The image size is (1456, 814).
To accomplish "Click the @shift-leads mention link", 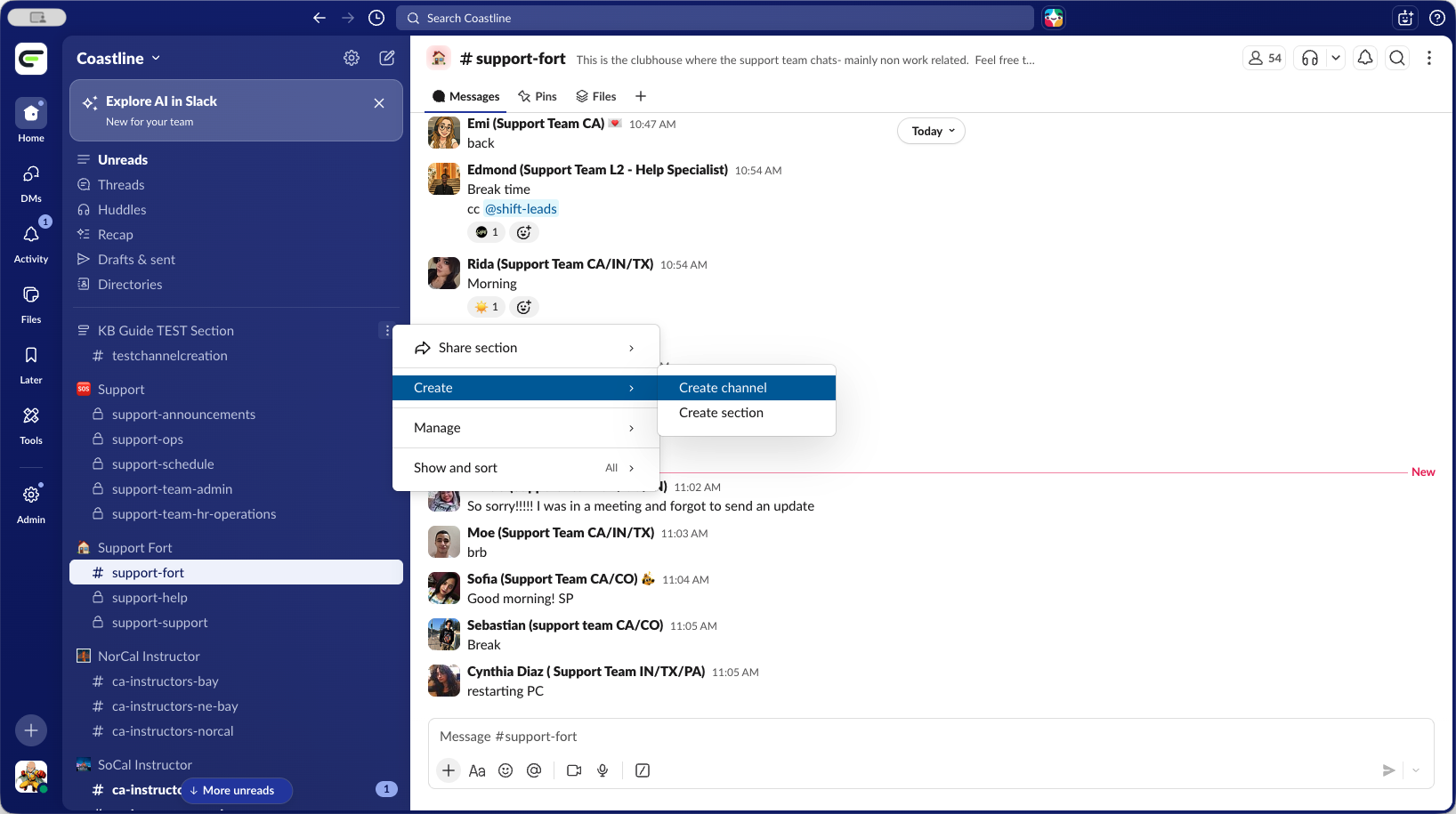I will pos(521,209).
